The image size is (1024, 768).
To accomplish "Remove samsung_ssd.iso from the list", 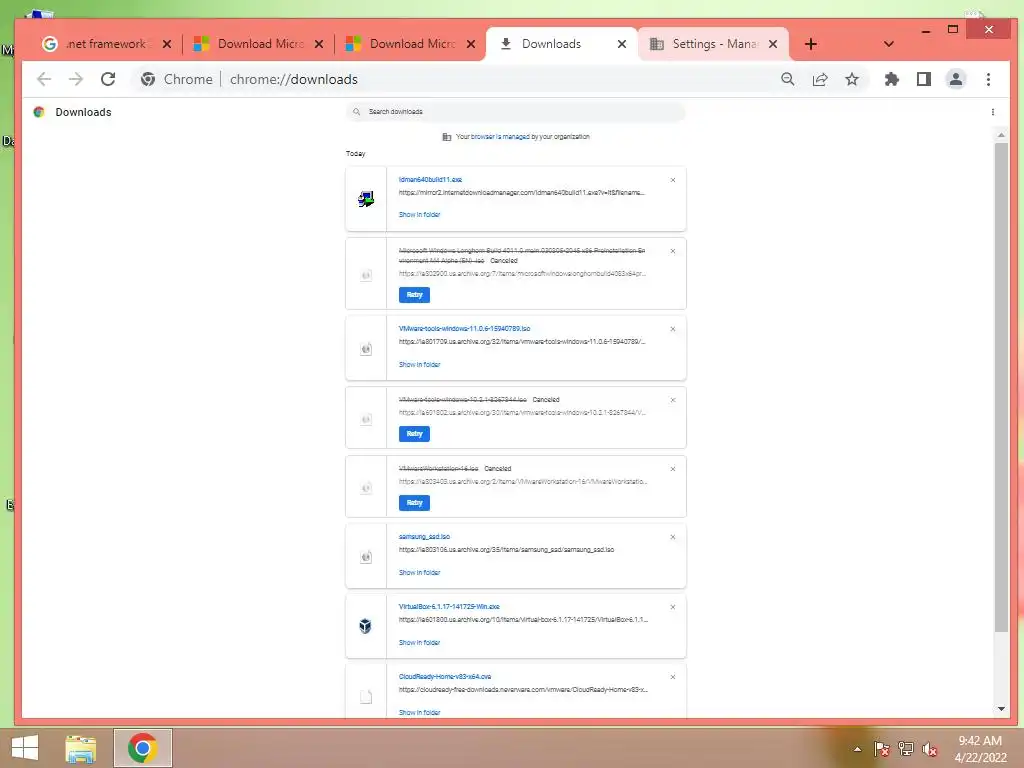I will point(673,537).
